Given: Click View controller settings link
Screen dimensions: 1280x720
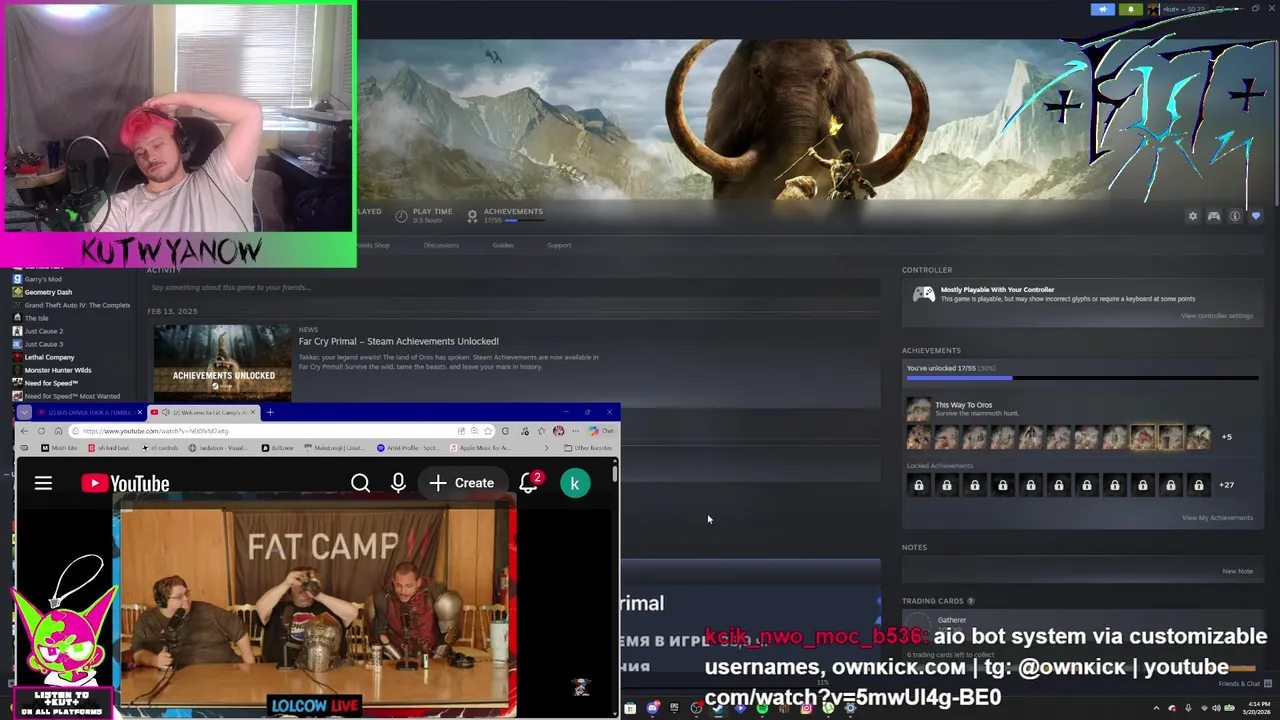Looking at the screenshot, I should (1217, 316).
